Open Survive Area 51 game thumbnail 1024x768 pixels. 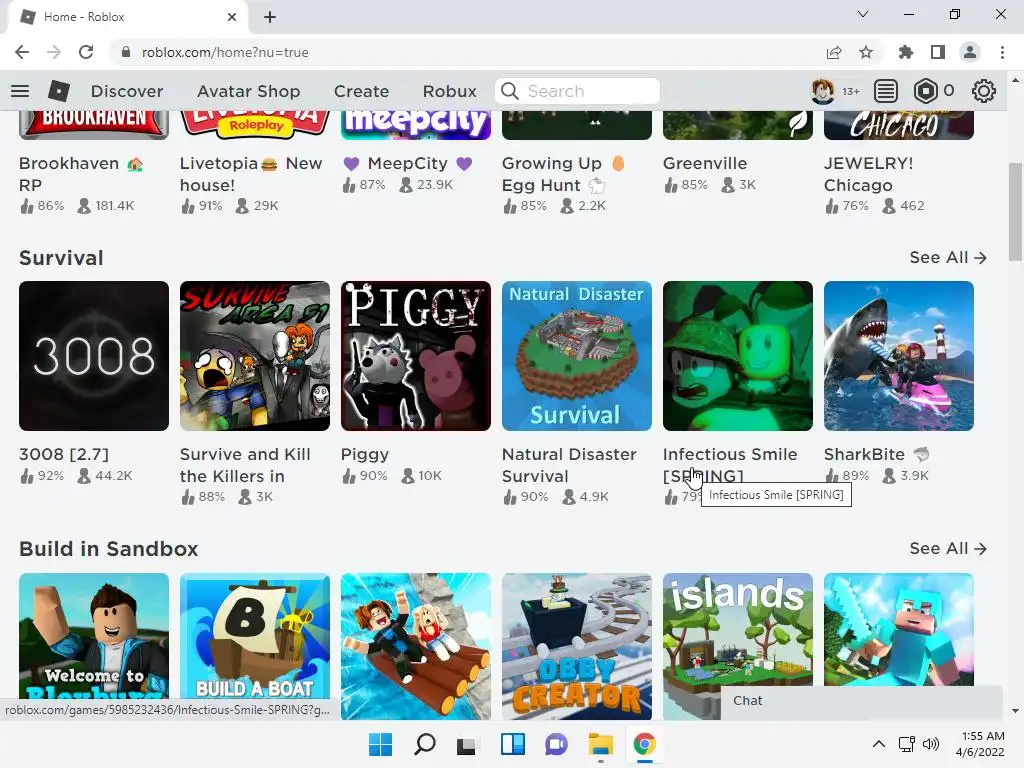tap(255, 356)
